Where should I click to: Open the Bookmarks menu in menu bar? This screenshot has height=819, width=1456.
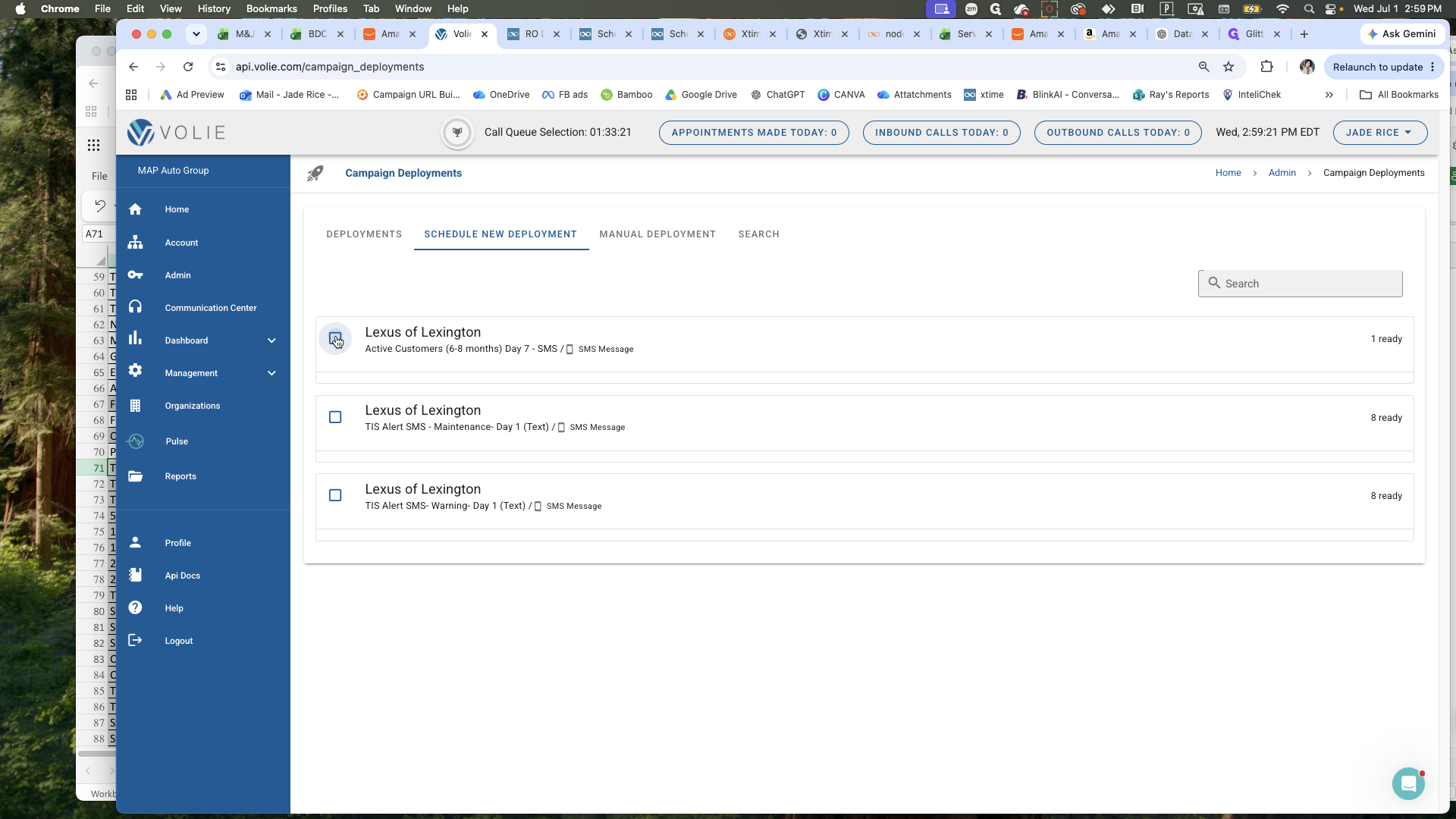pos(271,9)
